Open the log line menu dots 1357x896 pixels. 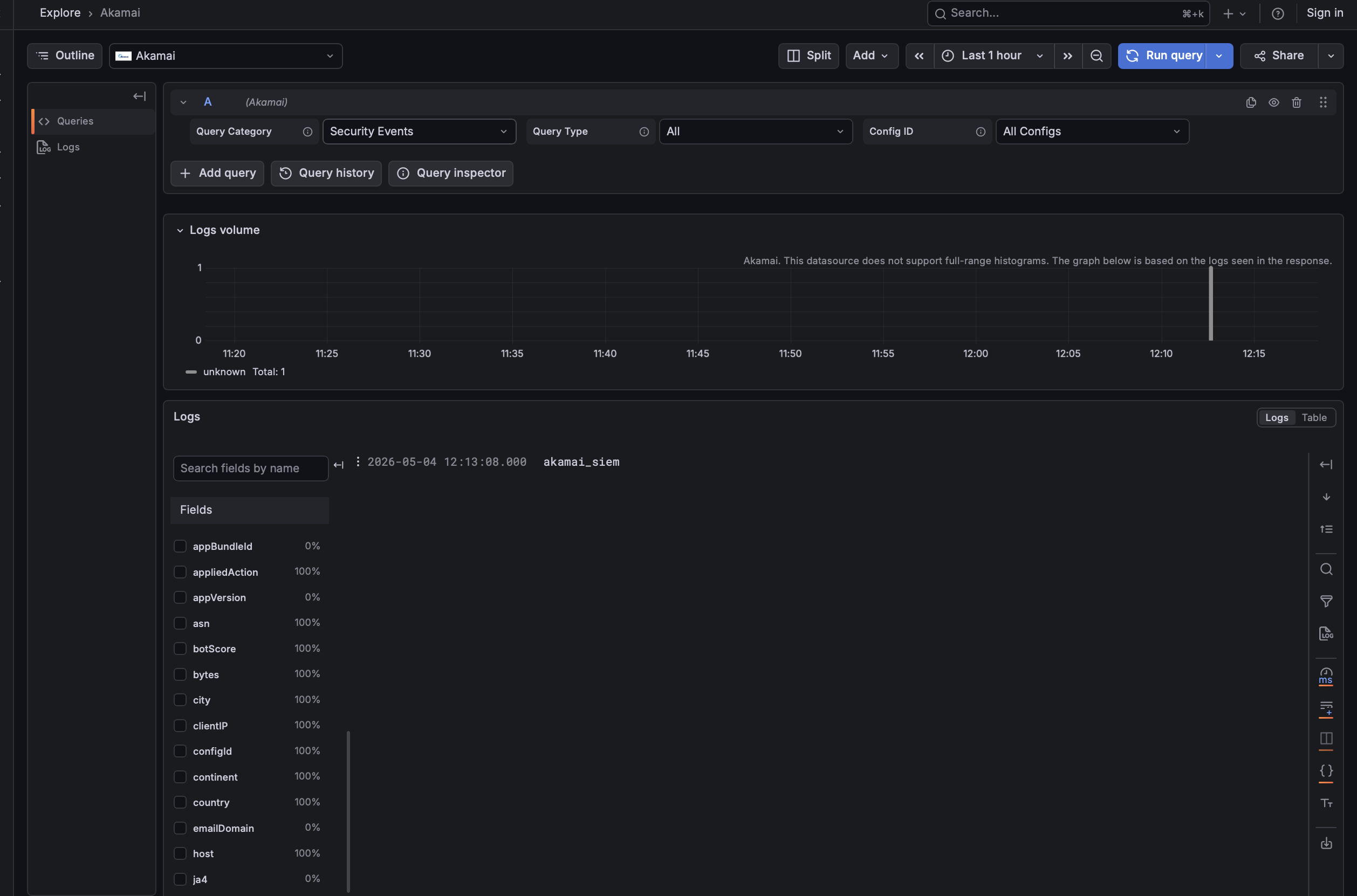[358, 461]
